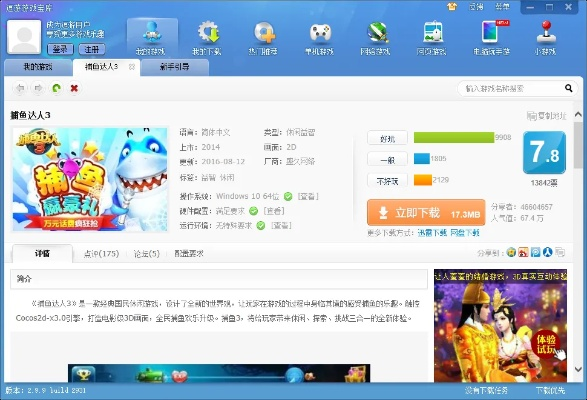The image size is (587, 400).
Task: Open the 论坛(5) forum tab
Action: 146,254
